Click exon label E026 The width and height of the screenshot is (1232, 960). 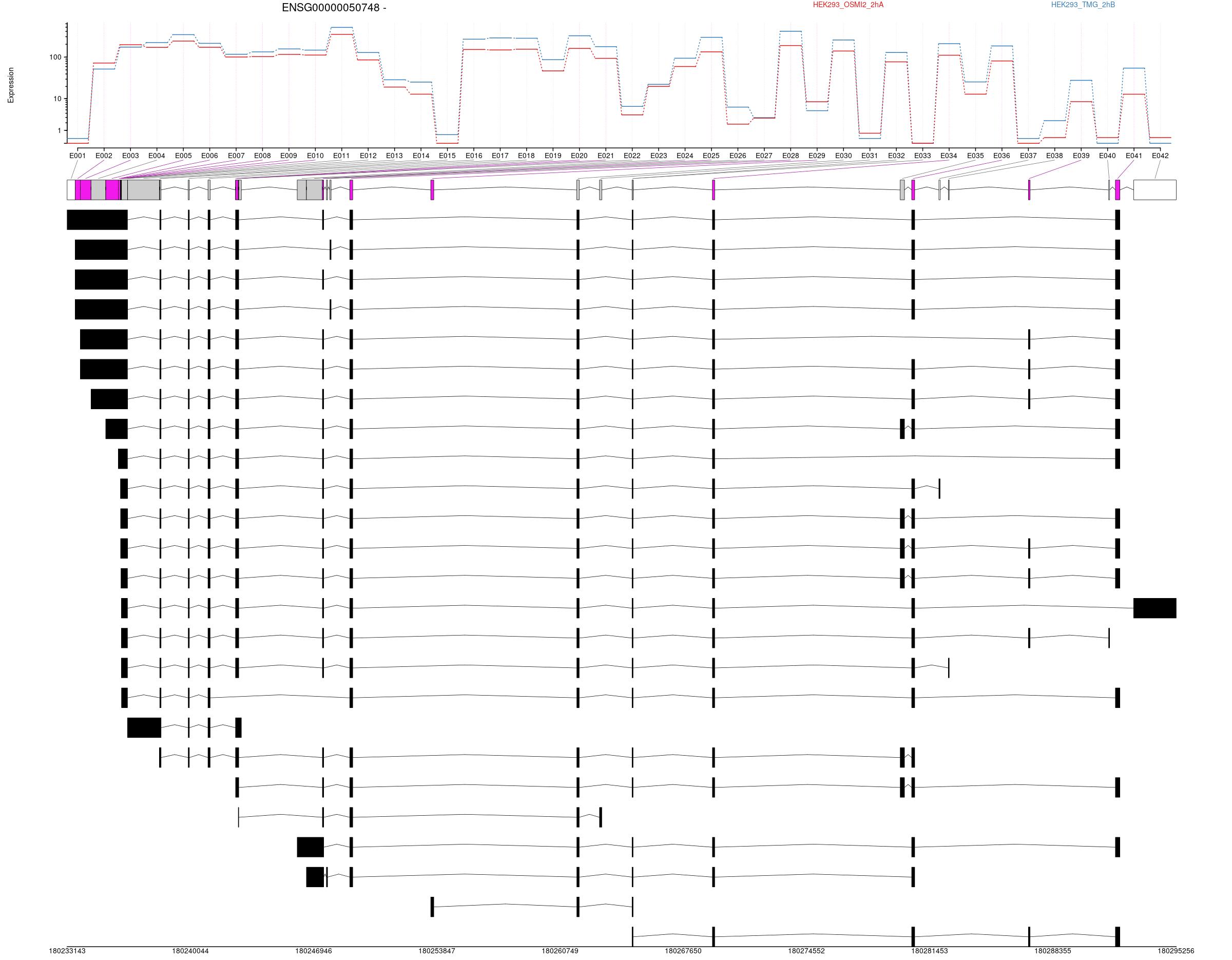pyautogui.click(x=738, y=156)
